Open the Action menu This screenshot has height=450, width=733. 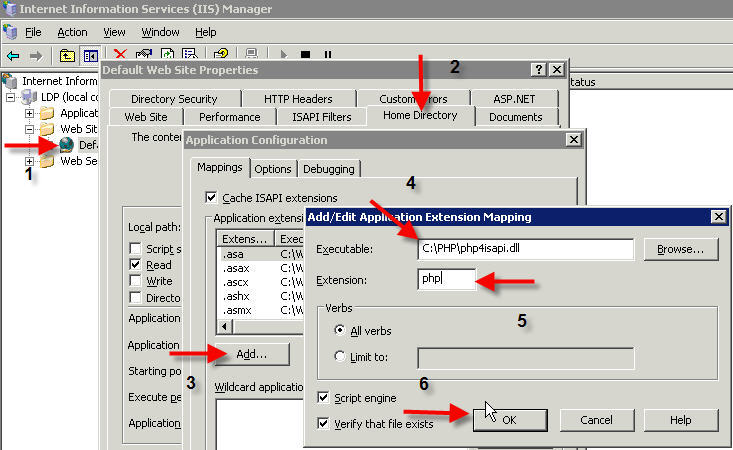click(72, 32)
